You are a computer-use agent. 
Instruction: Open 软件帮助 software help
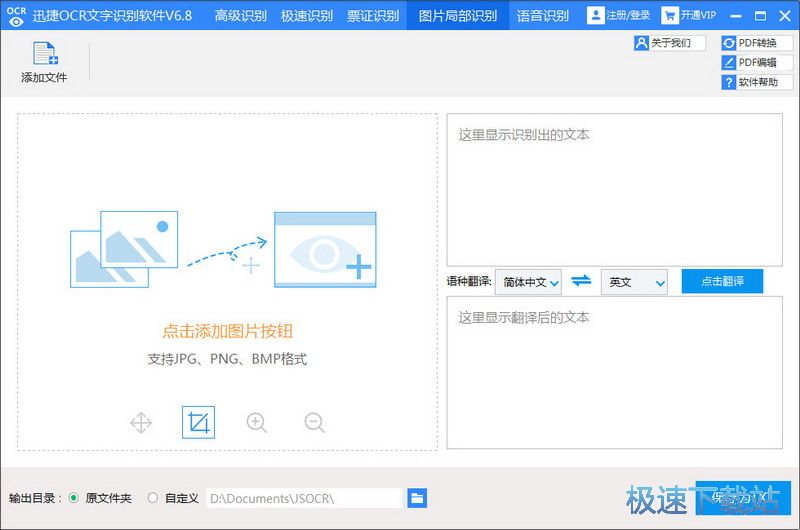(x=756, y=83)
